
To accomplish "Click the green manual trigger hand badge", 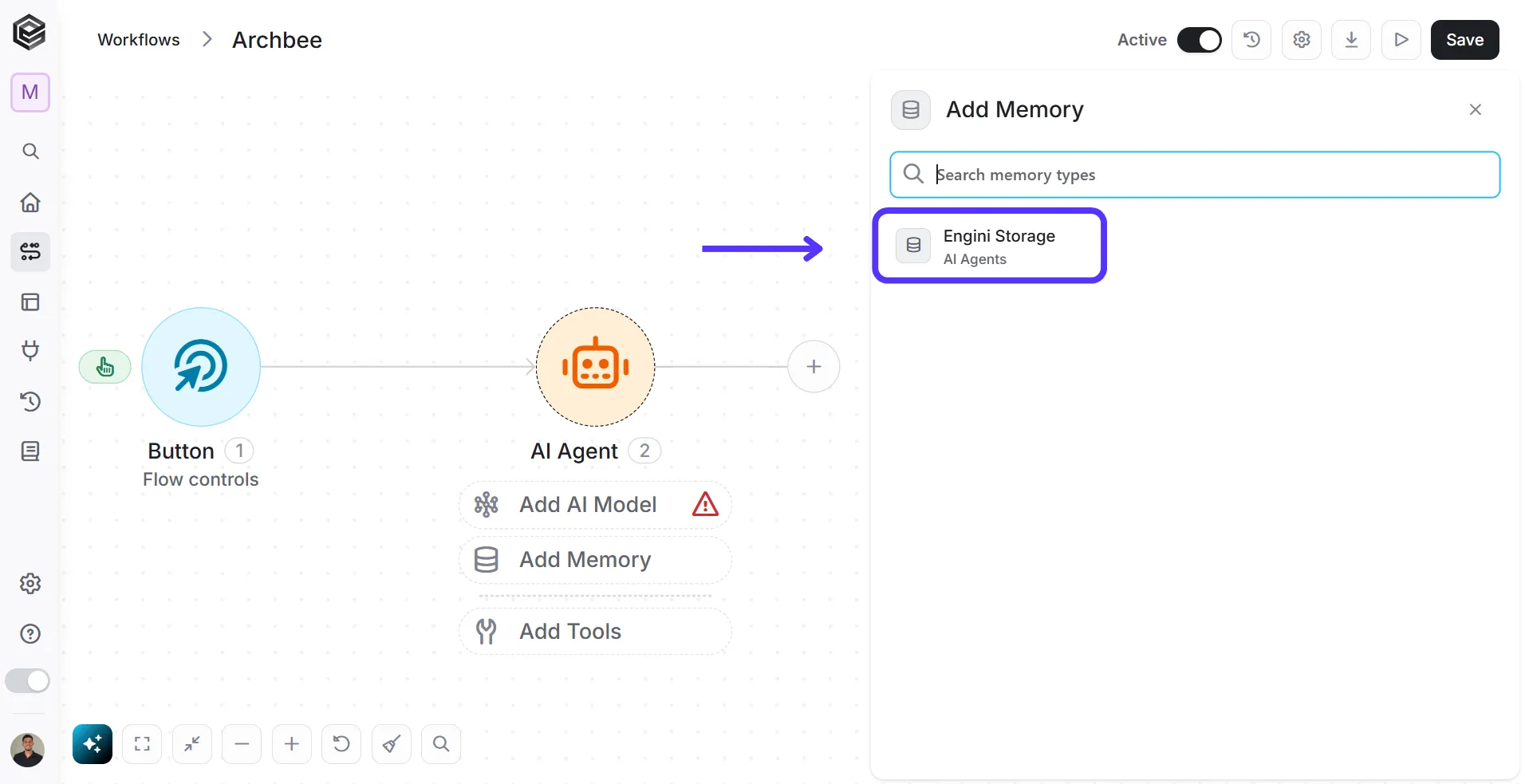I will click(x=105, y=367).
